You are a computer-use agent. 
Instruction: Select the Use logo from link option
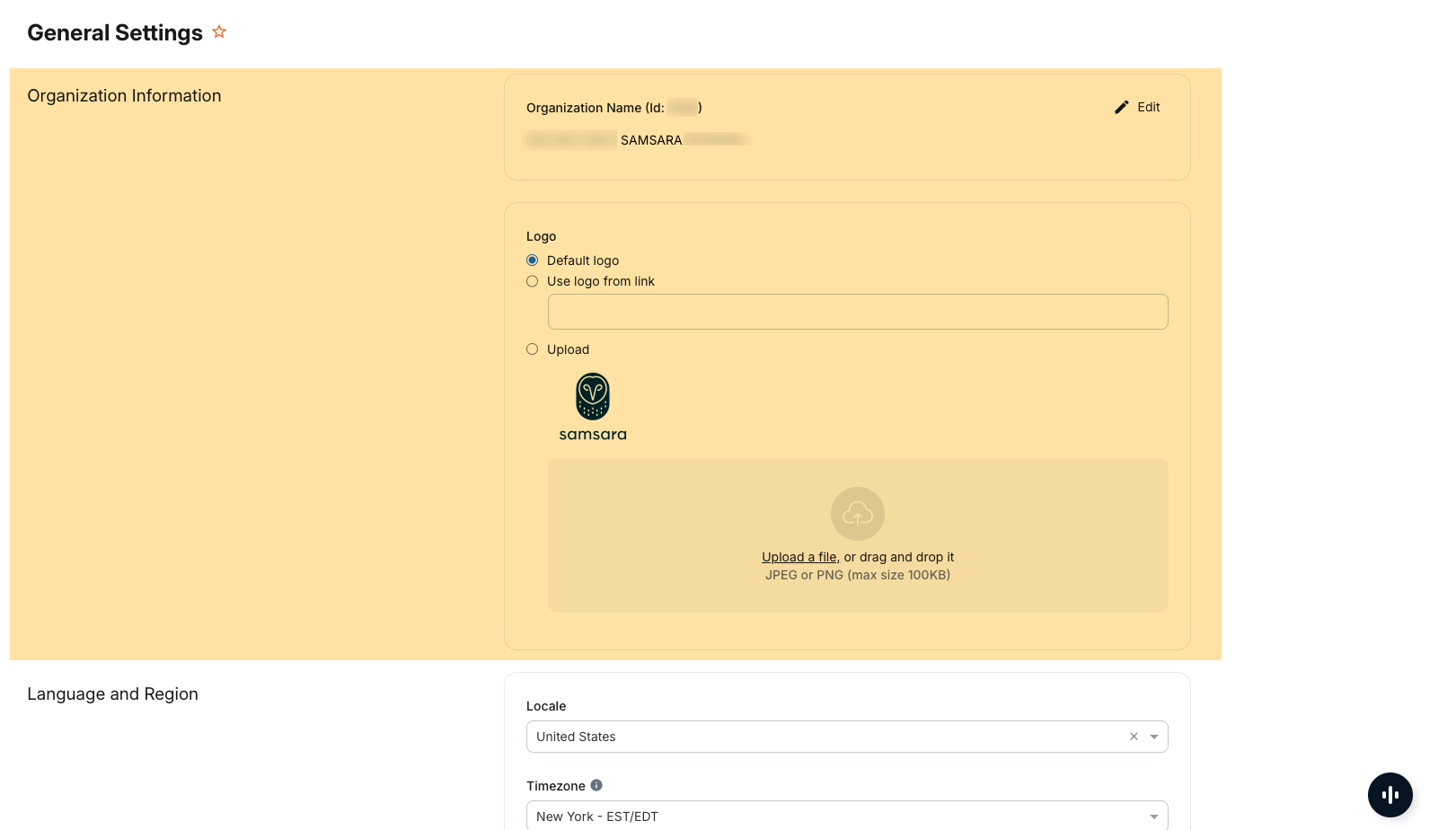pyautogui.click(x=532, y=281)
